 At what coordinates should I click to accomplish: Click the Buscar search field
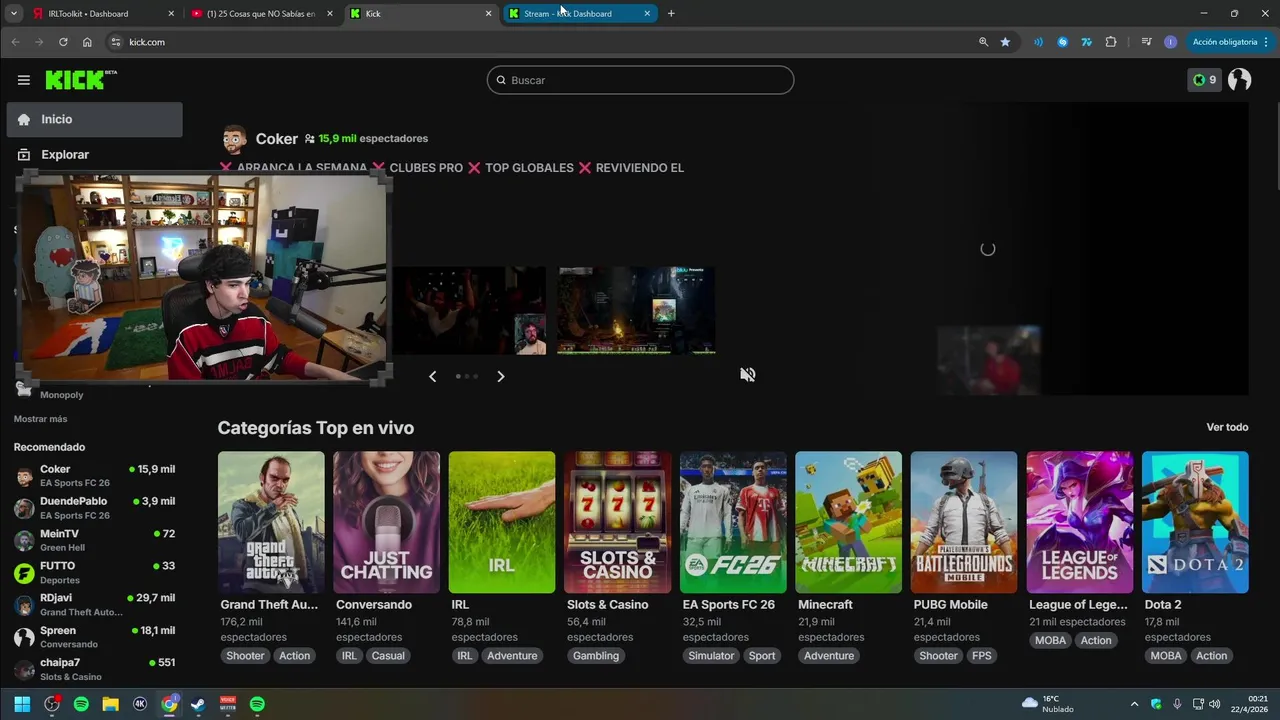click(x=640, y=80)
